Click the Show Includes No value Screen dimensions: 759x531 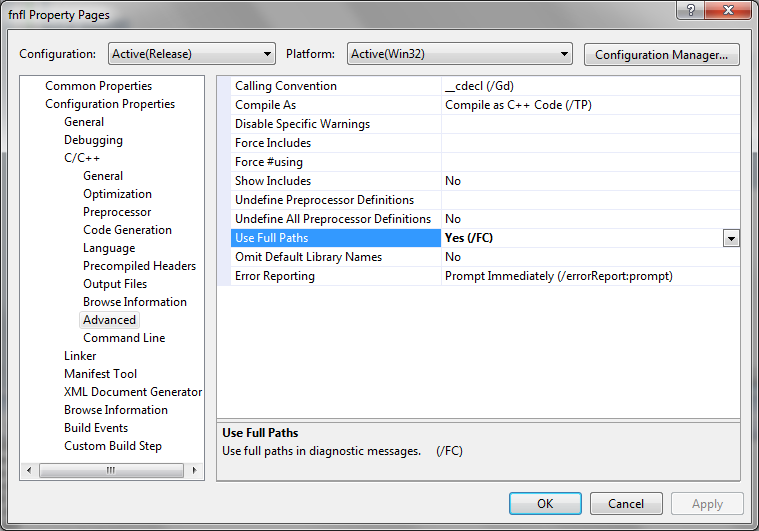(453, 181)
